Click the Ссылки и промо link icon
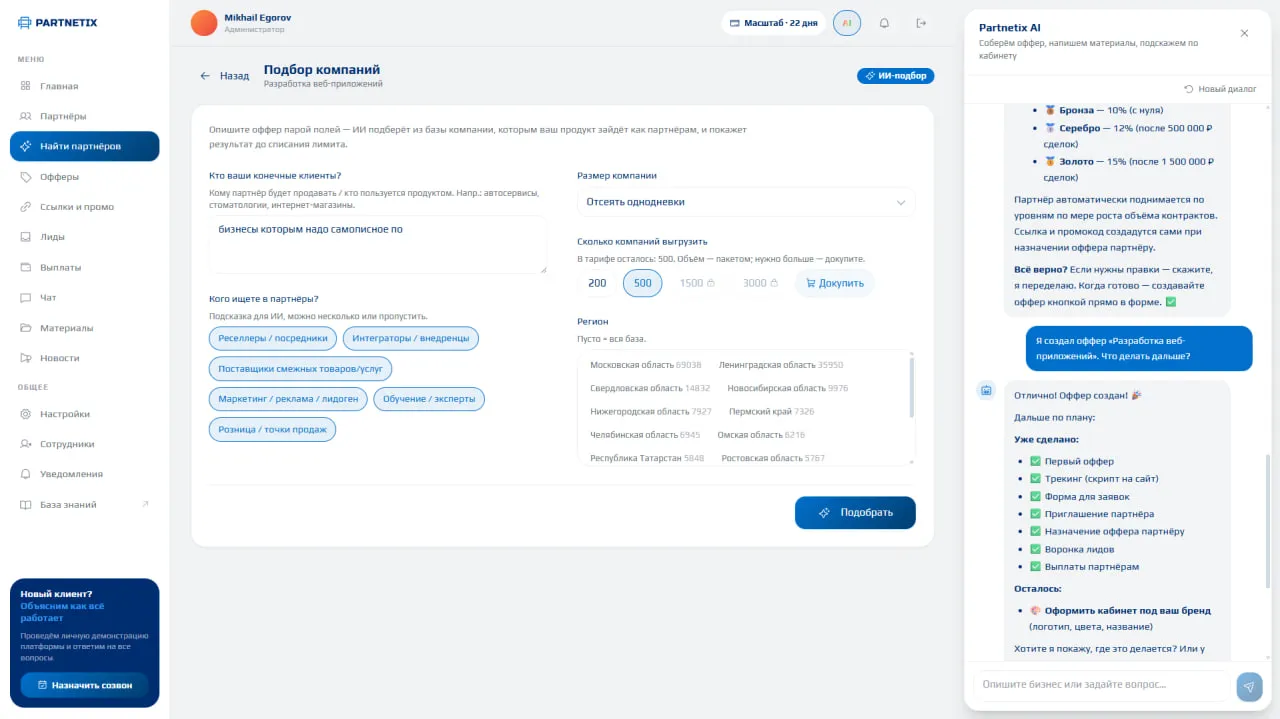 tap(26, 207)
